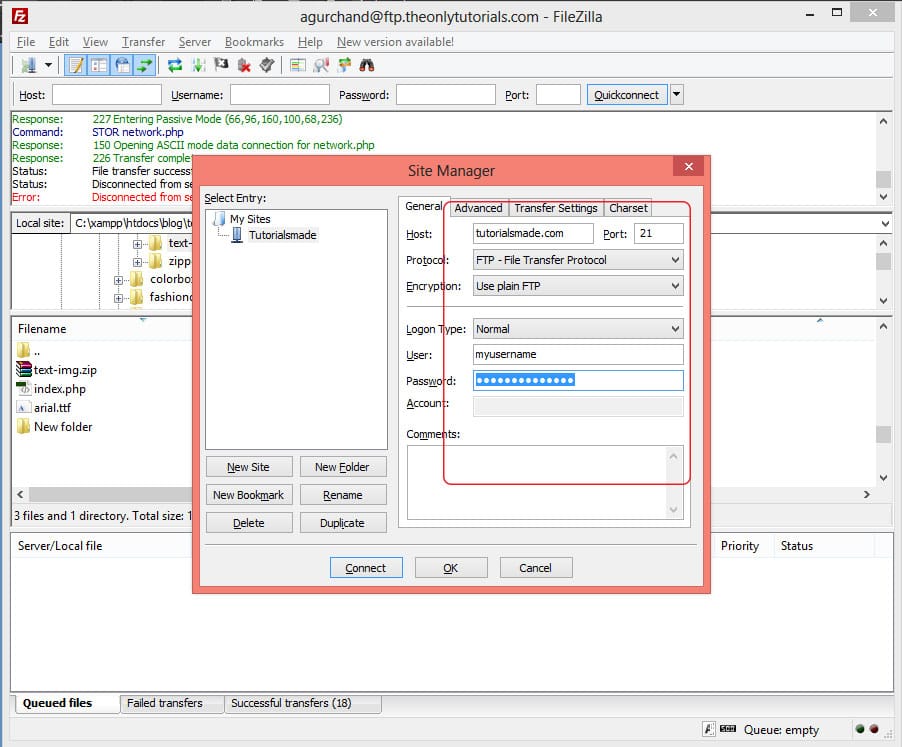
Task: Open directory listing filters icon
Action: [297, 65]
